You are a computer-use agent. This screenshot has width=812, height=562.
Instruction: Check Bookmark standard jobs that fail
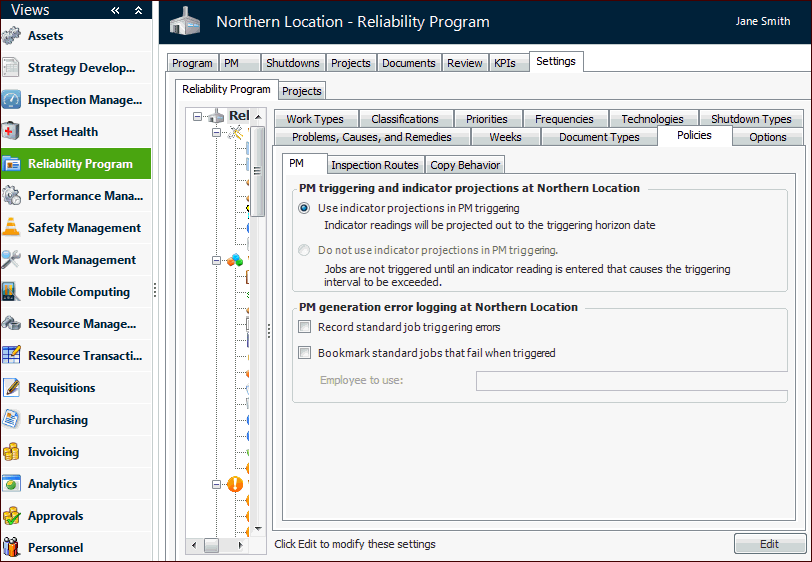305,352
